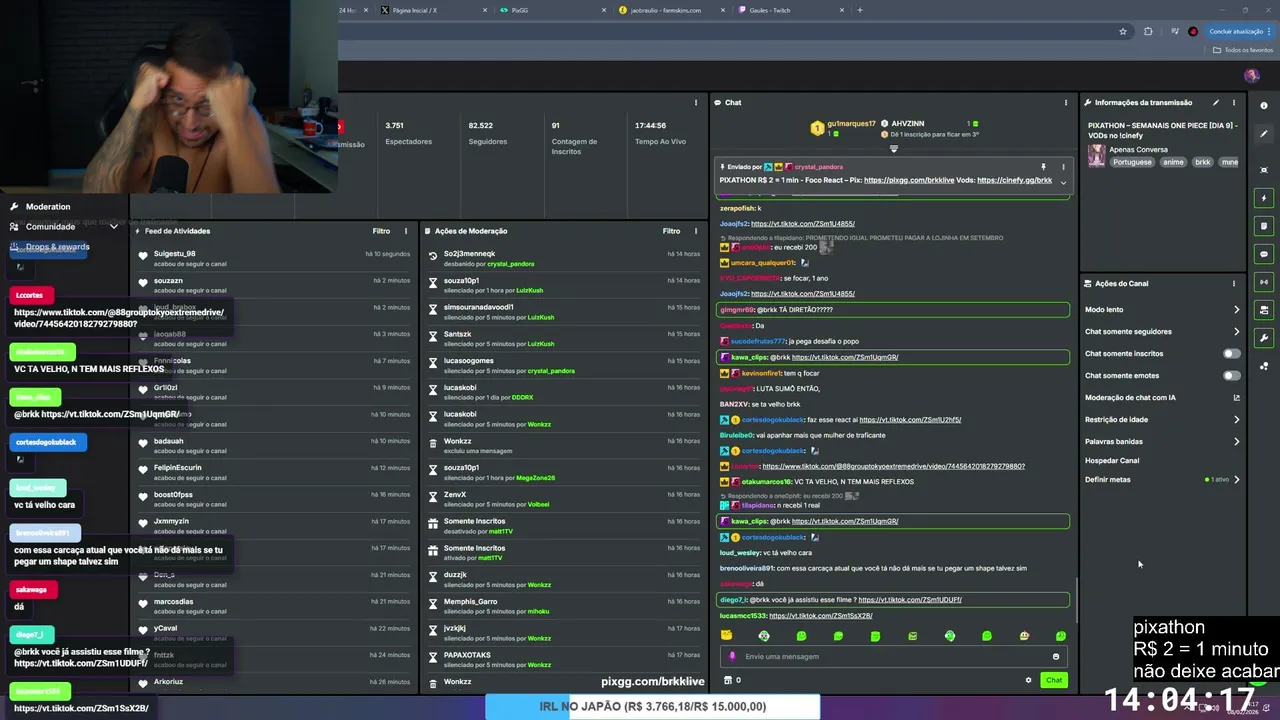
Task: Select the Portuguese stream tag
Action: (1132, 162)
